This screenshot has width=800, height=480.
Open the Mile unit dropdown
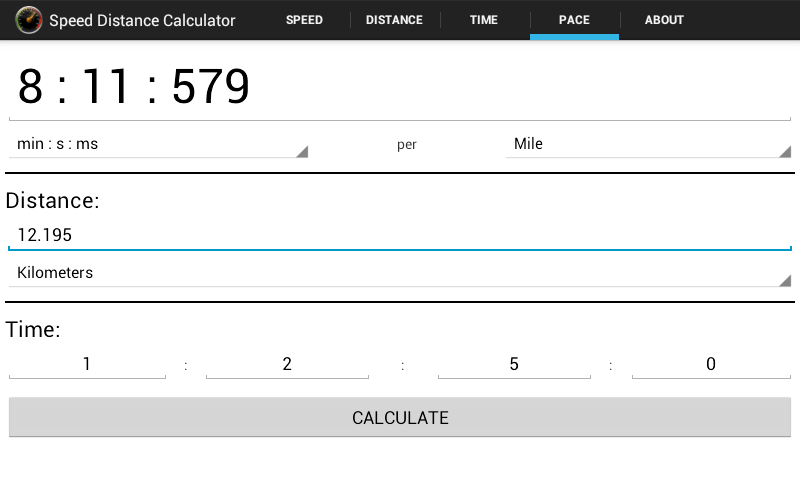point(647,144)
